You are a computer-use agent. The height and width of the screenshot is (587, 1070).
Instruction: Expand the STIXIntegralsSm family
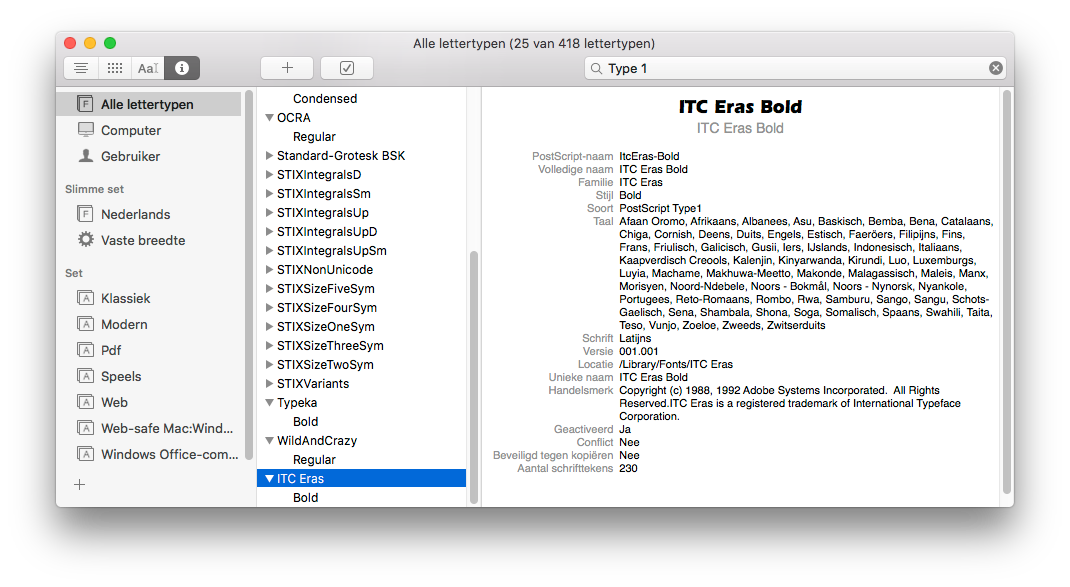click(x=270, y=194)
